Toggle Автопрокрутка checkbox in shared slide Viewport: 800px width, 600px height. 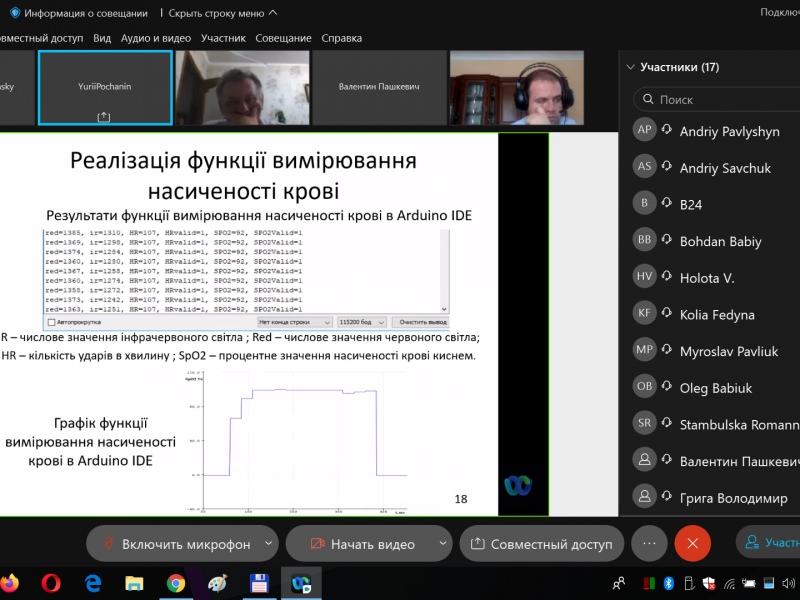pyautogui.click(x=51, y=323)
